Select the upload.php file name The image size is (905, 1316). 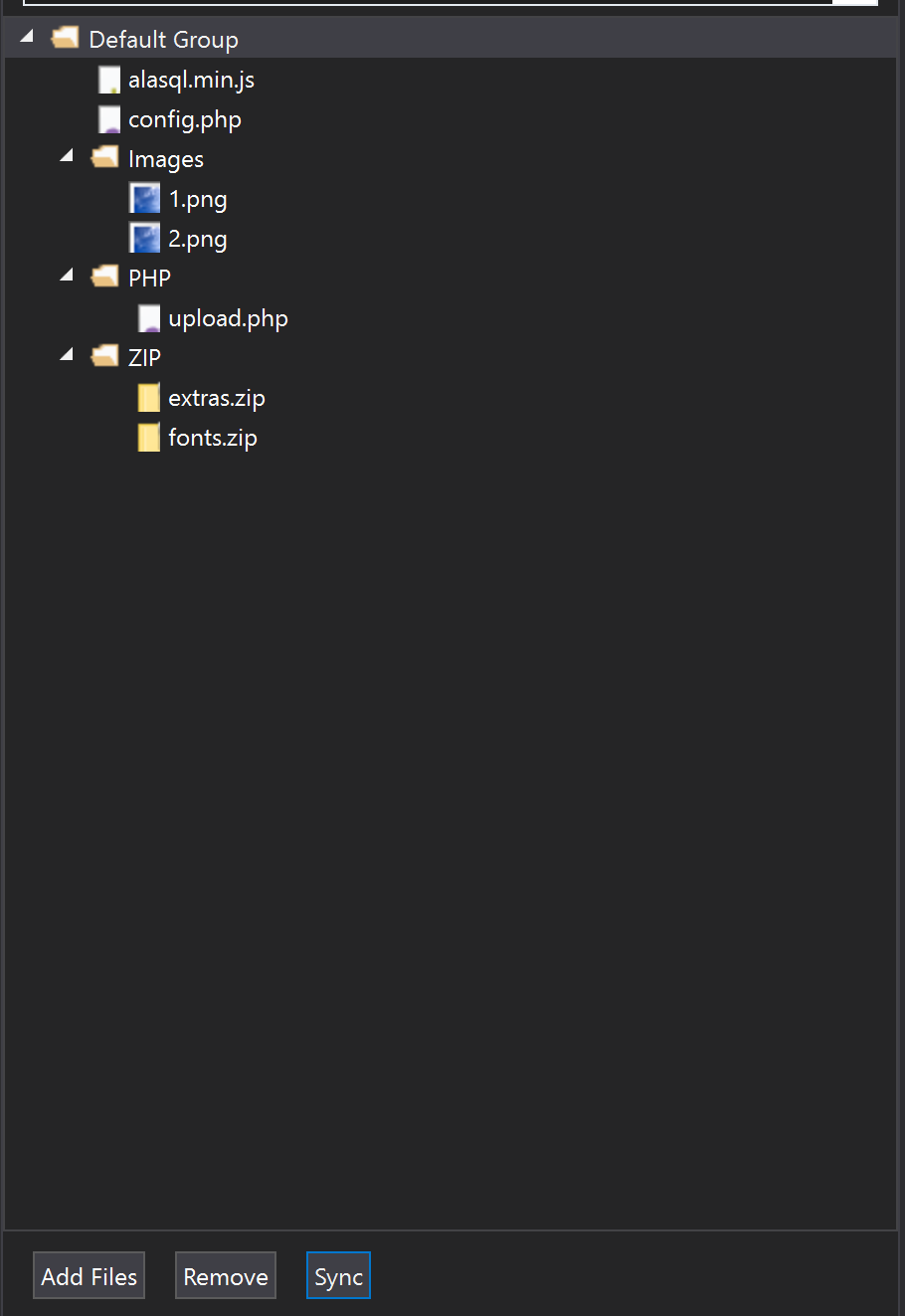[228, 318]
